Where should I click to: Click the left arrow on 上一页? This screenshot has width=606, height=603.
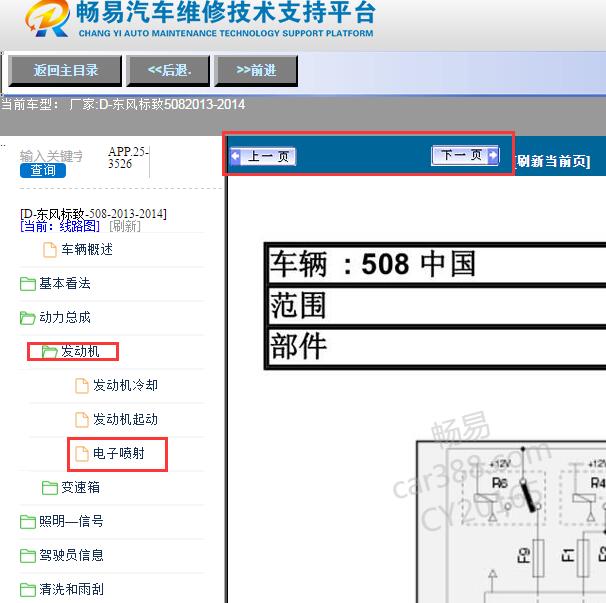(x=235, y=157)
